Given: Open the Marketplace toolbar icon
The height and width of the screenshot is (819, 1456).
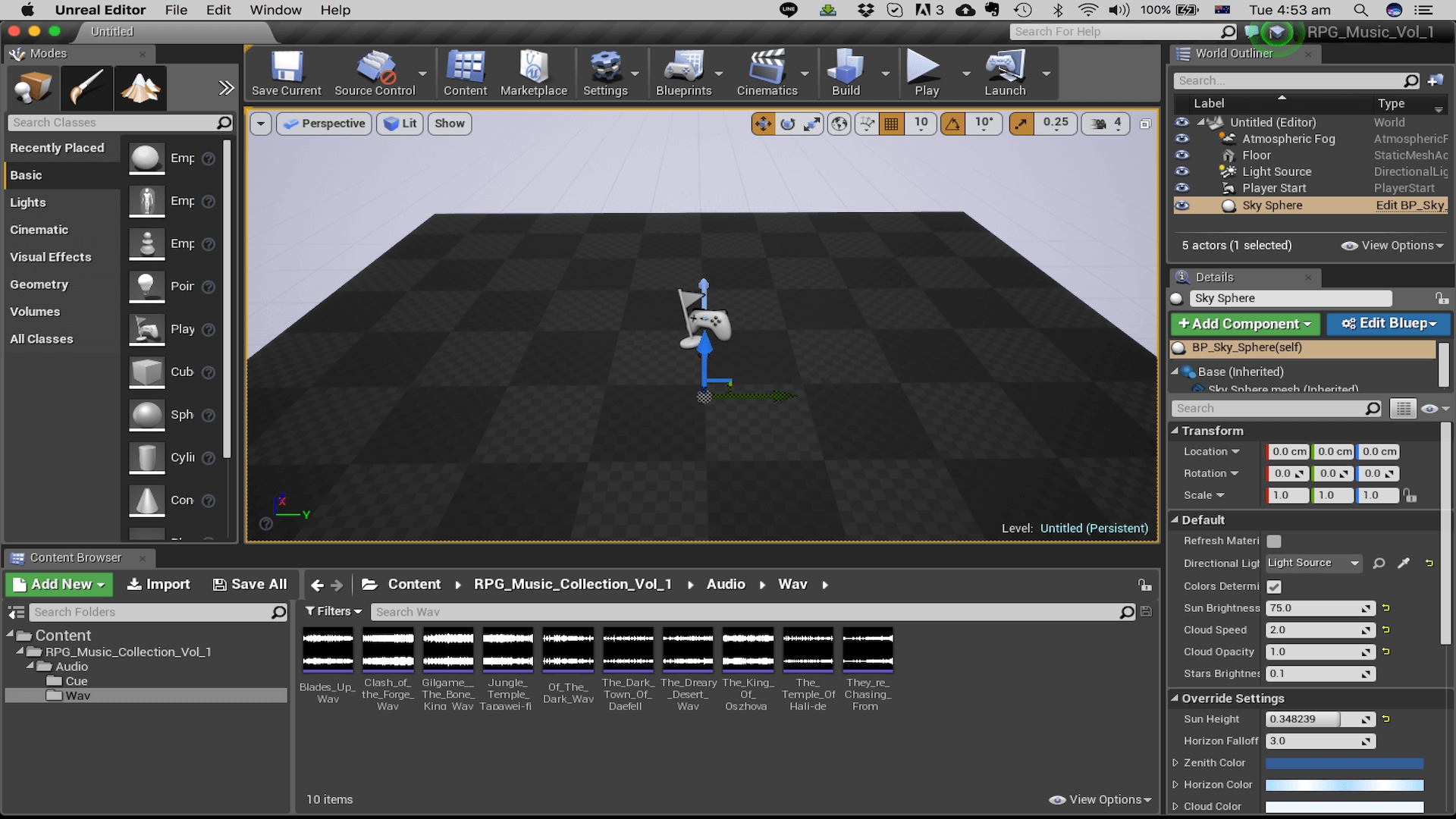Looking at the screenshot, I should (x=534, y=74).
